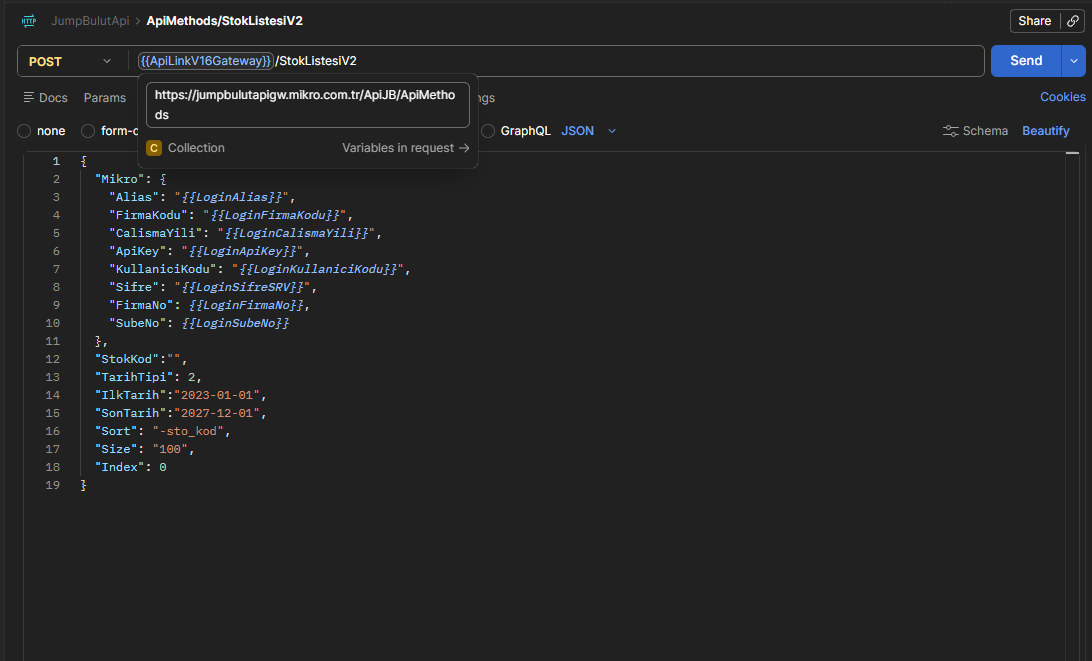Open the Cookies link
Image resolution: width=1092 pixels, height=661 pixels.
click(x=1062, y=97)
